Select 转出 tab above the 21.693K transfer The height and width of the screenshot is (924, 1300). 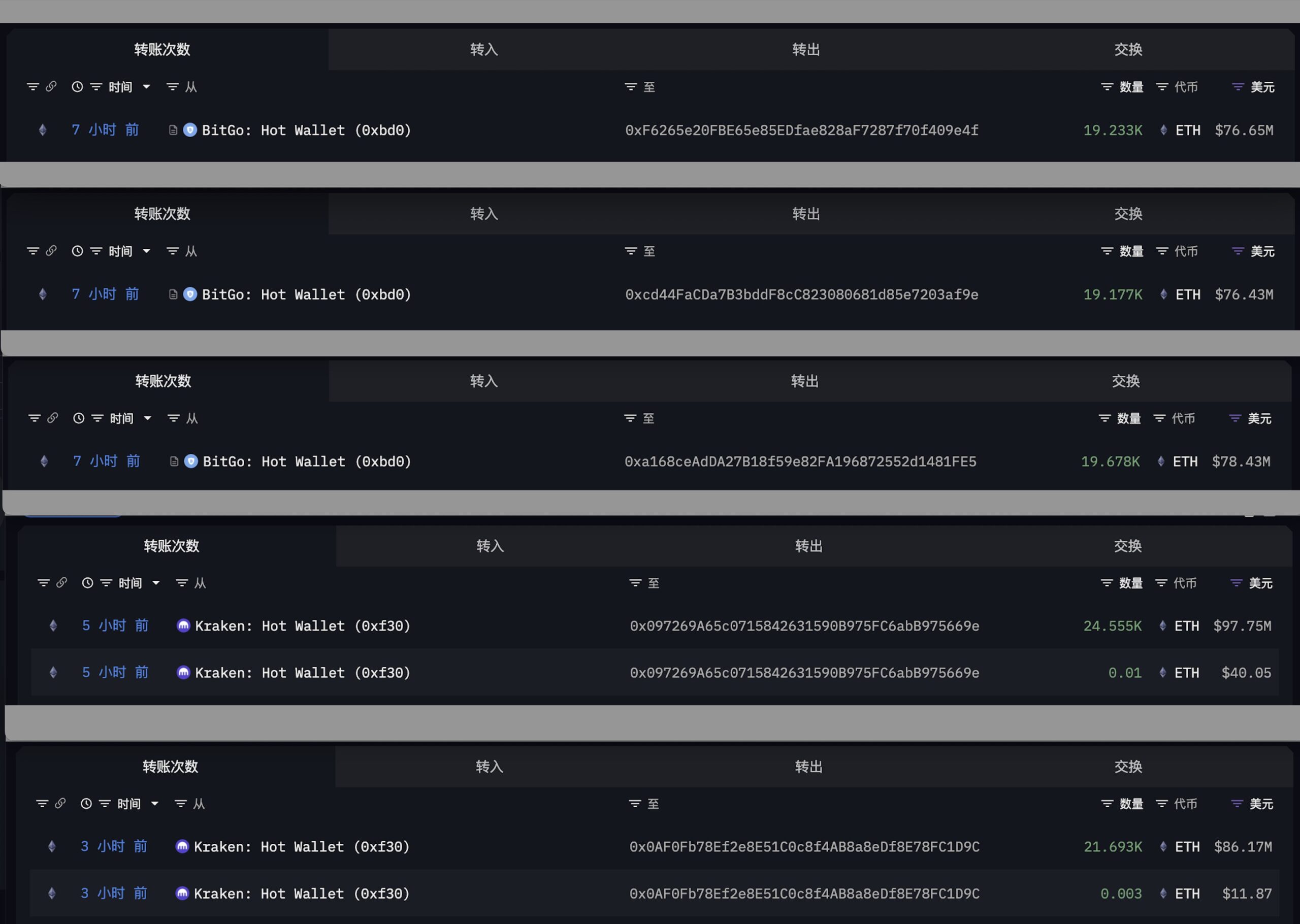click(x=808, y=767)
